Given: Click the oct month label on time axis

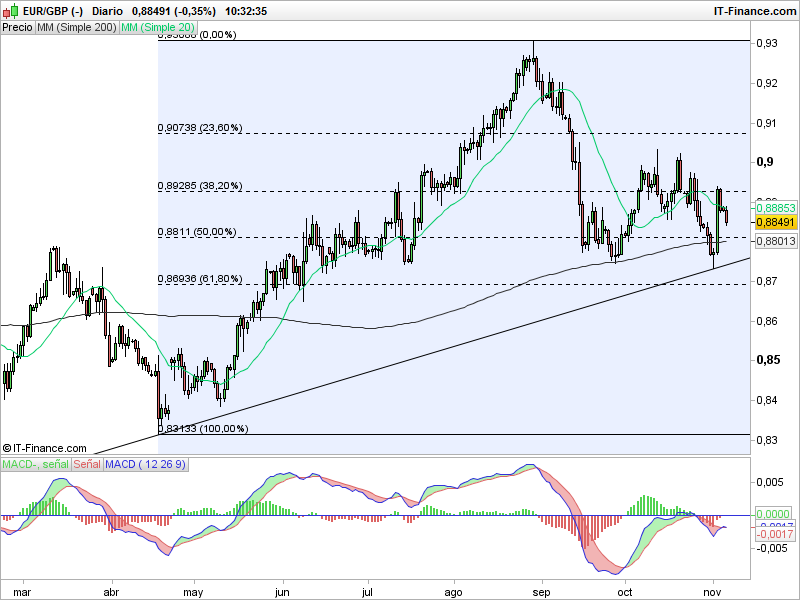Looking at the screenshot, I should [x=624, y=592].
